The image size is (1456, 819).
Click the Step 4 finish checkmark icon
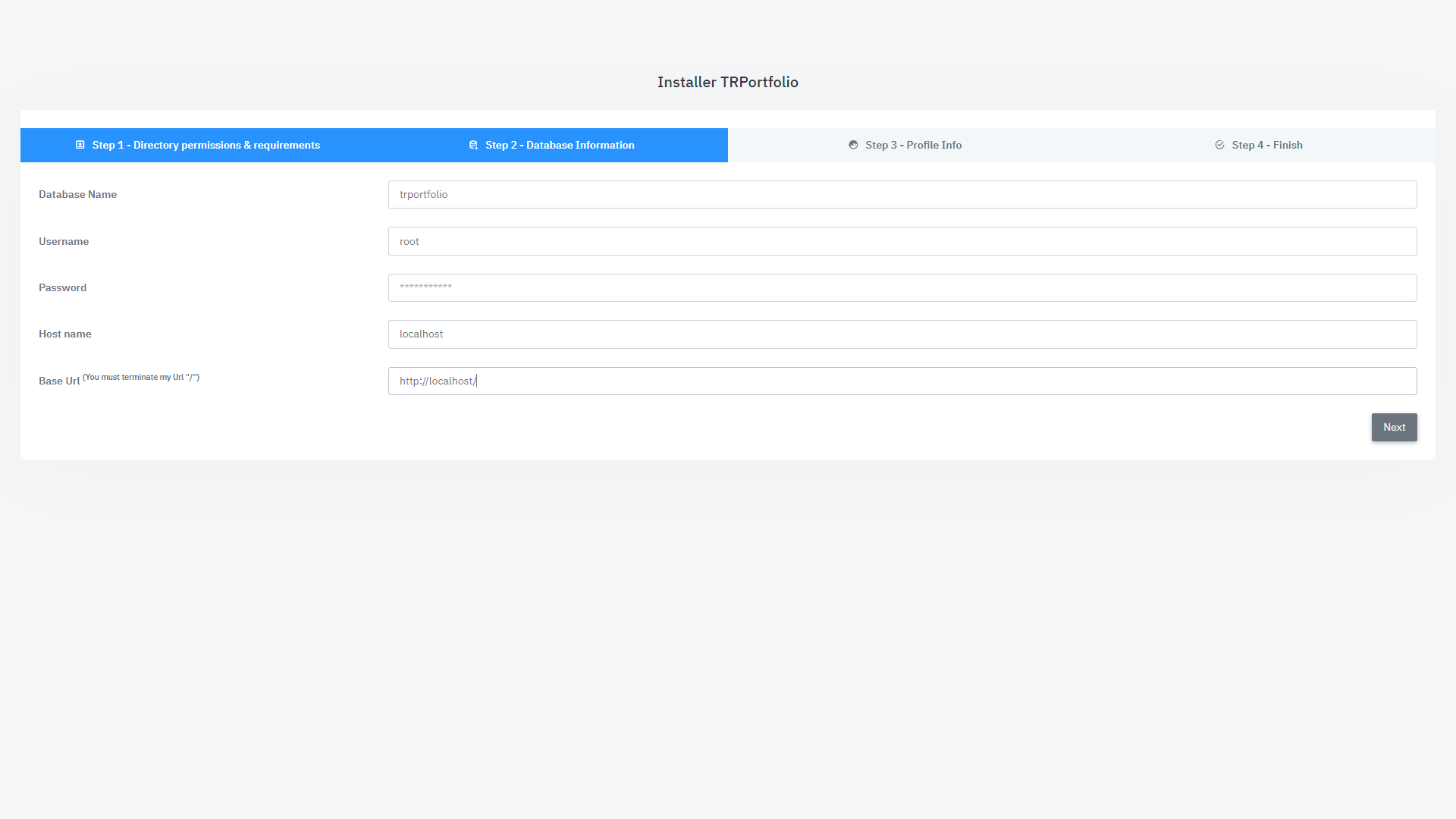1219,145
